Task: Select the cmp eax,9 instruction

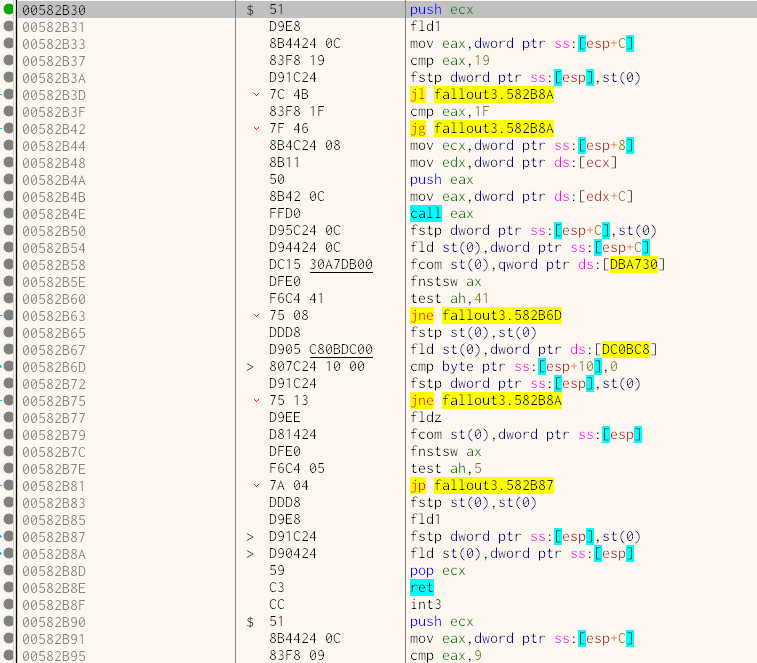Action: (445, 655)
